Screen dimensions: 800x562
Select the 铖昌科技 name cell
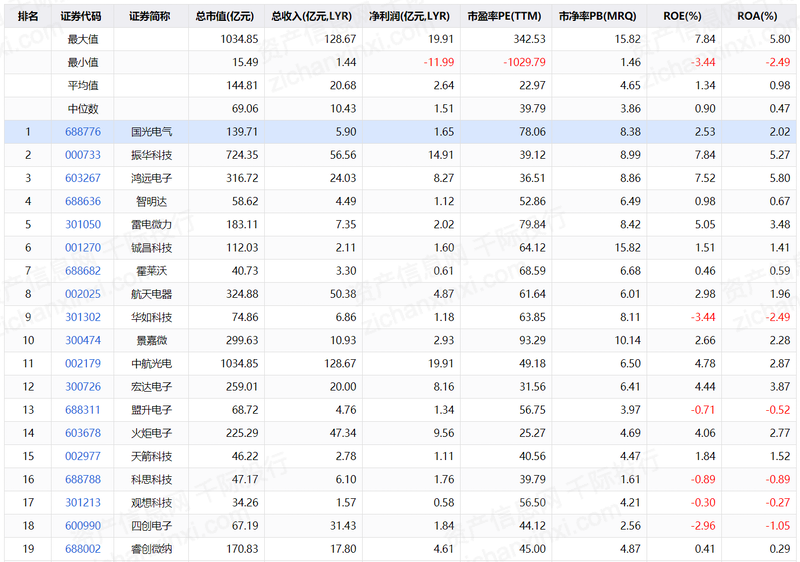(151, 247)
